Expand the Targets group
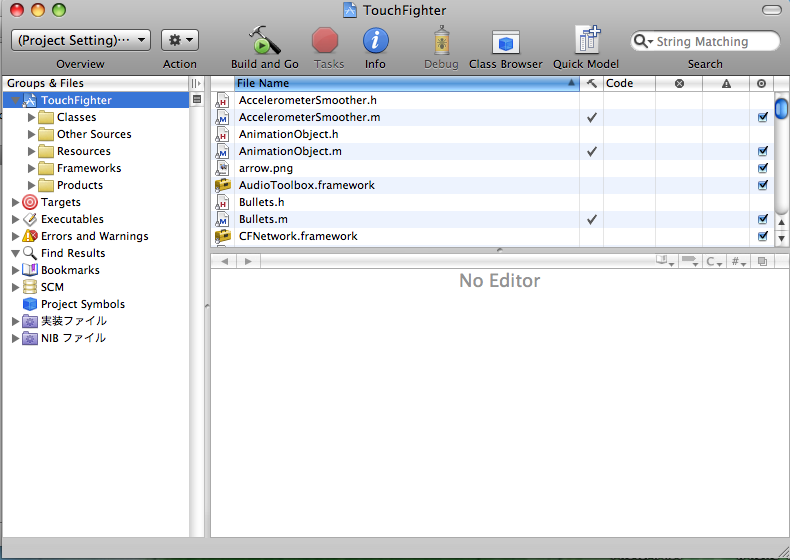The height and width of the screenshot is (560, 790). coord(15,202)
